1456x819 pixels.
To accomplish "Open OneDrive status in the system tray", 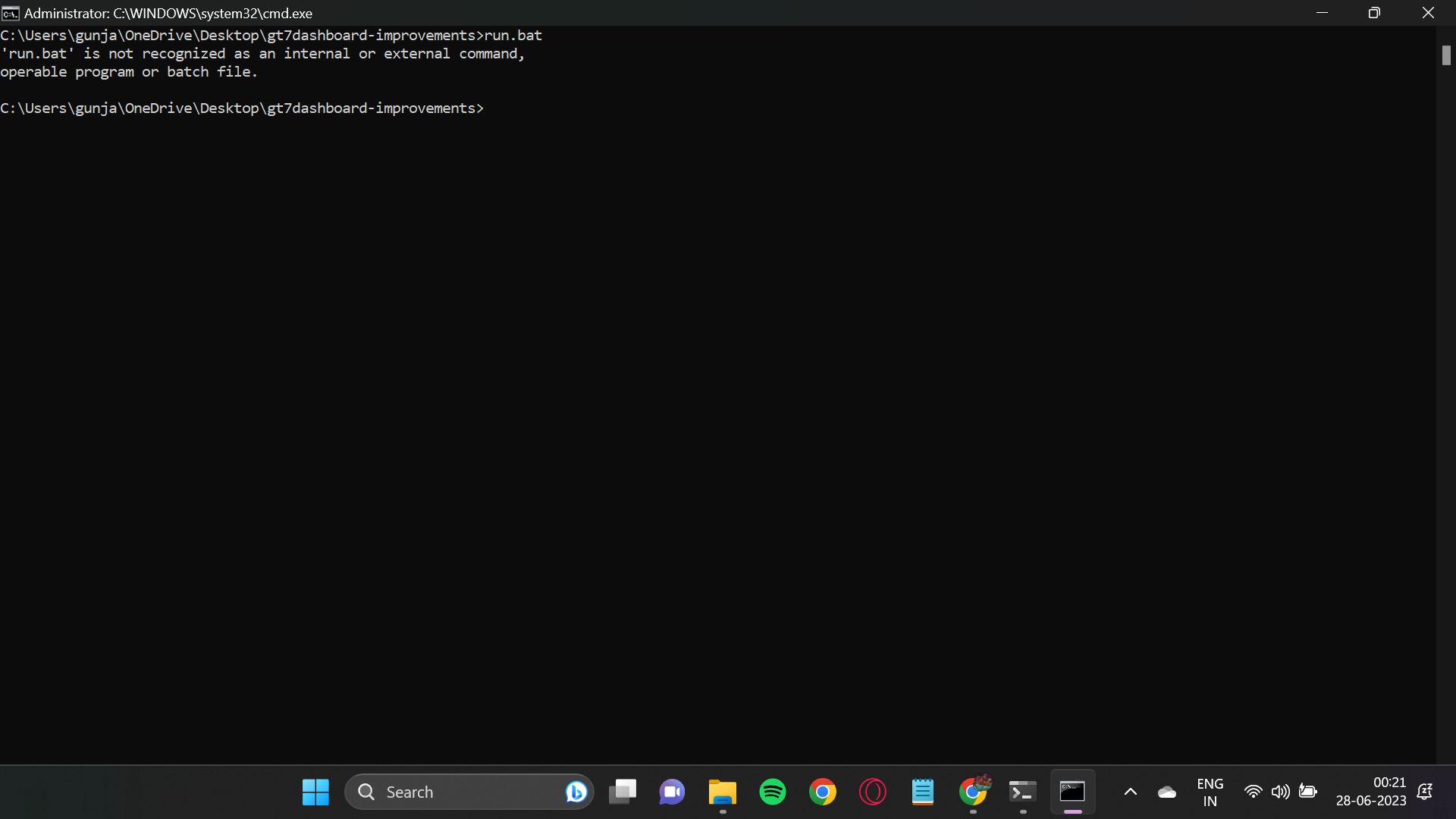I will click(1167, 791).
